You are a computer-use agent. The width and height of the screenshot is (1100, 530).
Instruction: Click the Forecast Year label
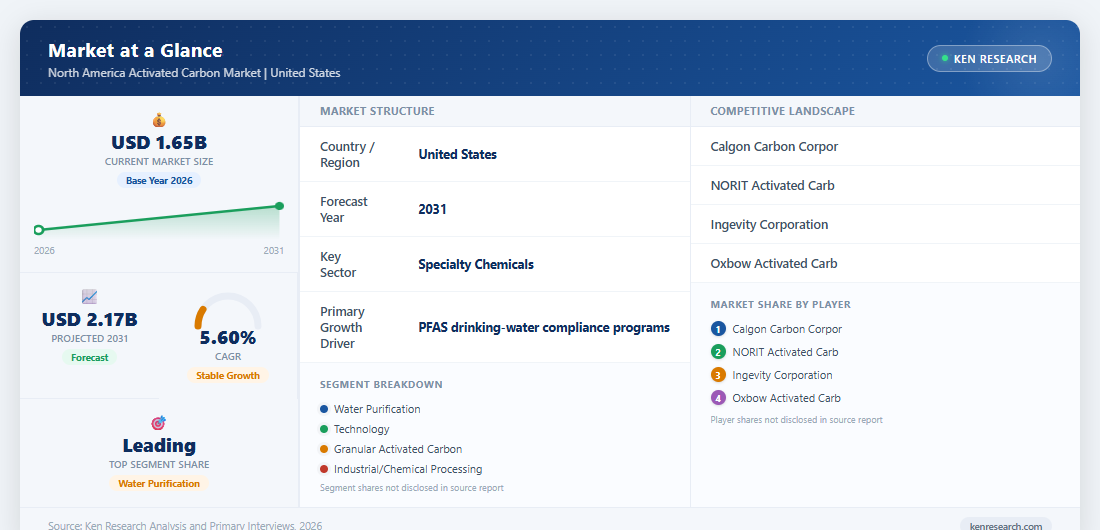[x=344, y=209]
